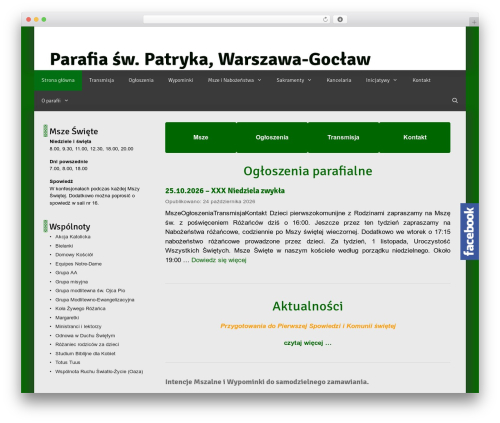500x423 pixels.
Task: Open Ministranci i lektorzy link
Action: [78, 327]
